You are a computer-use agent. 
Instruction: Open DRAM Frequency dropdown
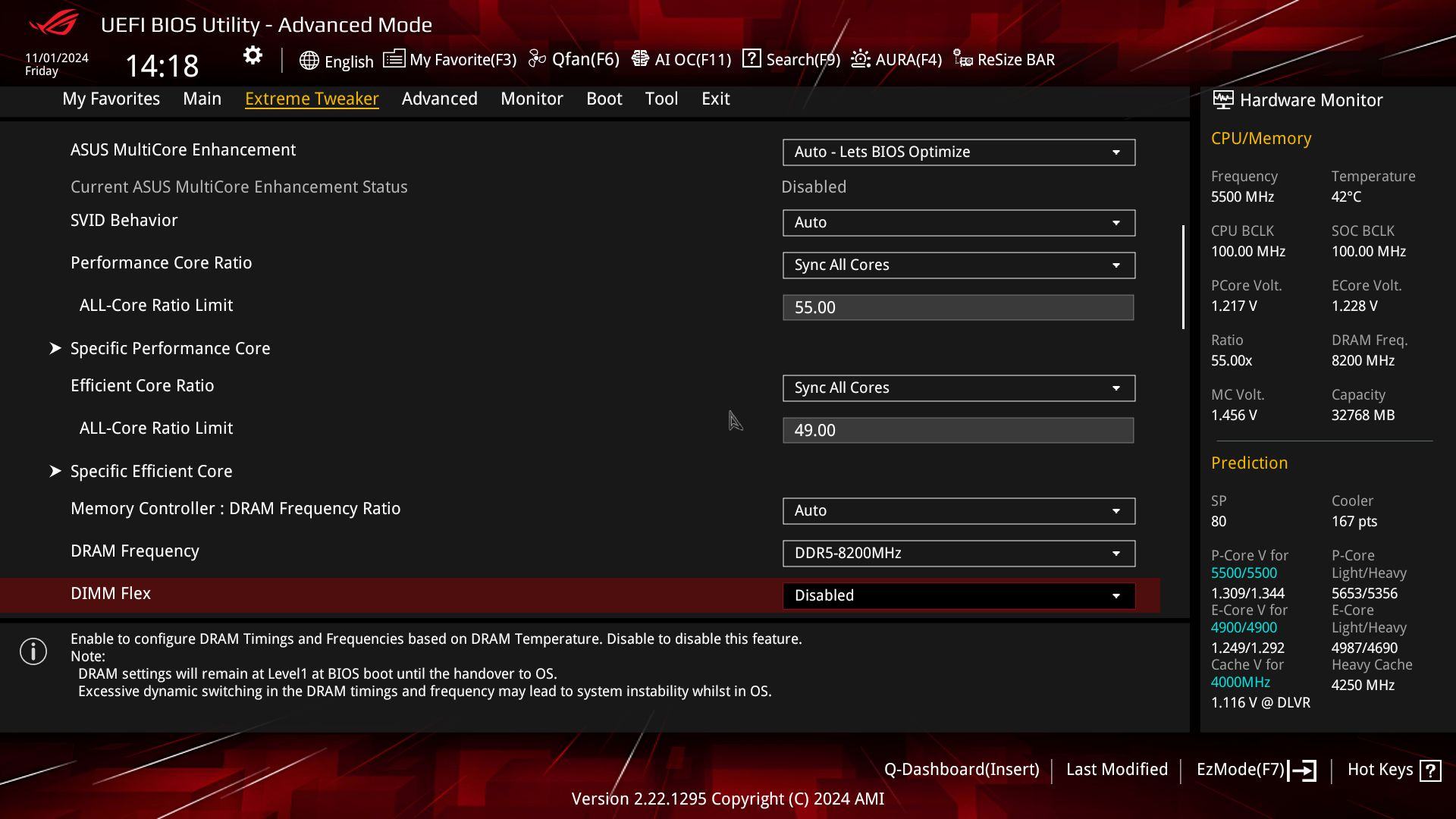[x=958, y=554]
